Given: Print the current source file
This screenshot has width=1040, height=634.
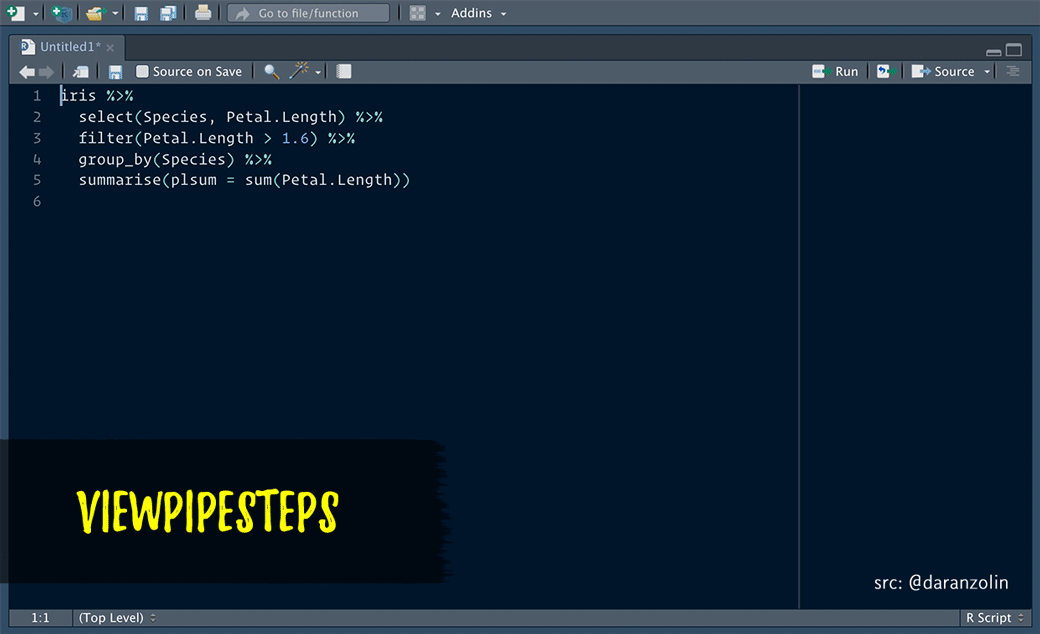Looking at the screenshot, I should 203,13.
